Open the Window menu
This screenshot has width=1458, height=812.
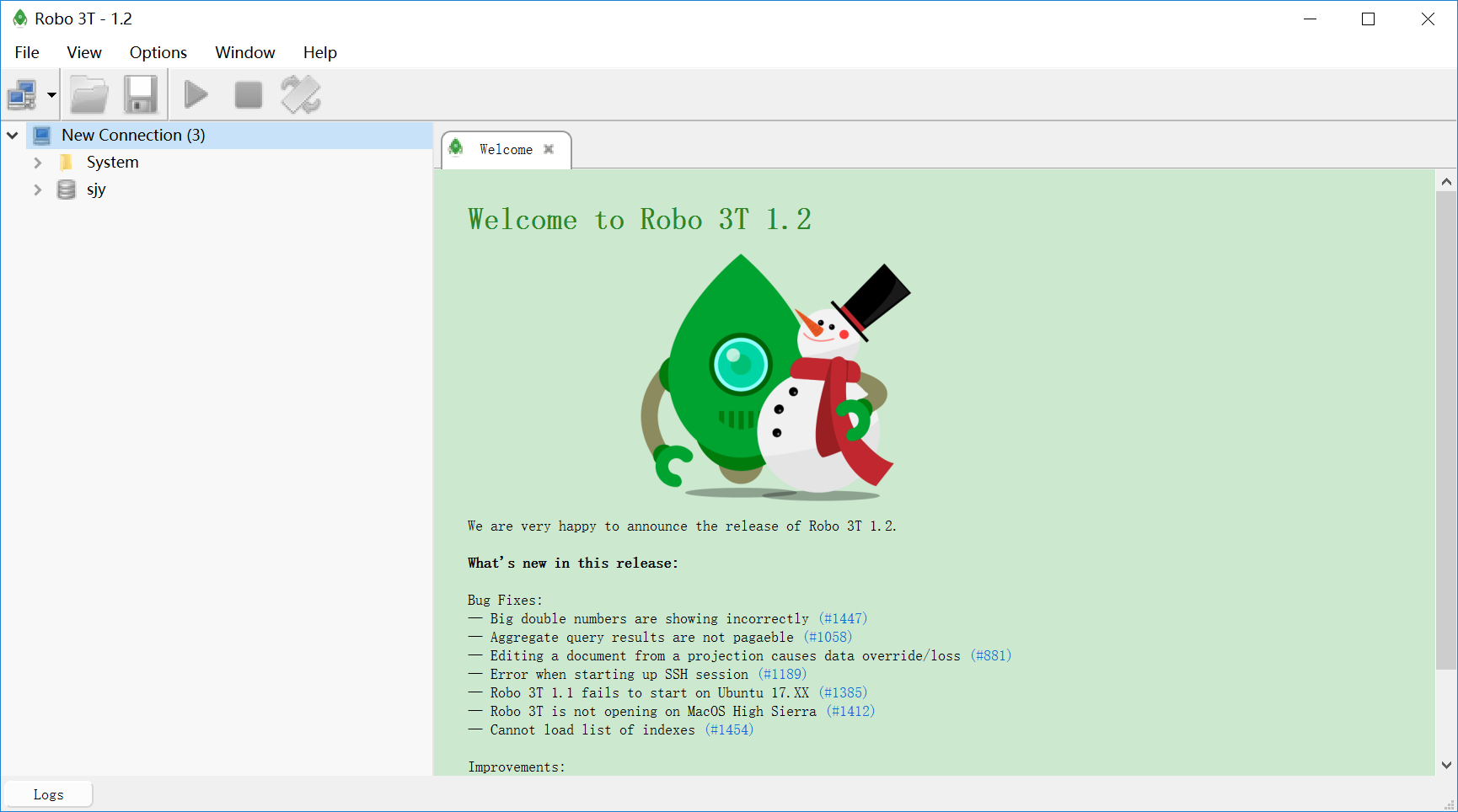tap(245, 52)
